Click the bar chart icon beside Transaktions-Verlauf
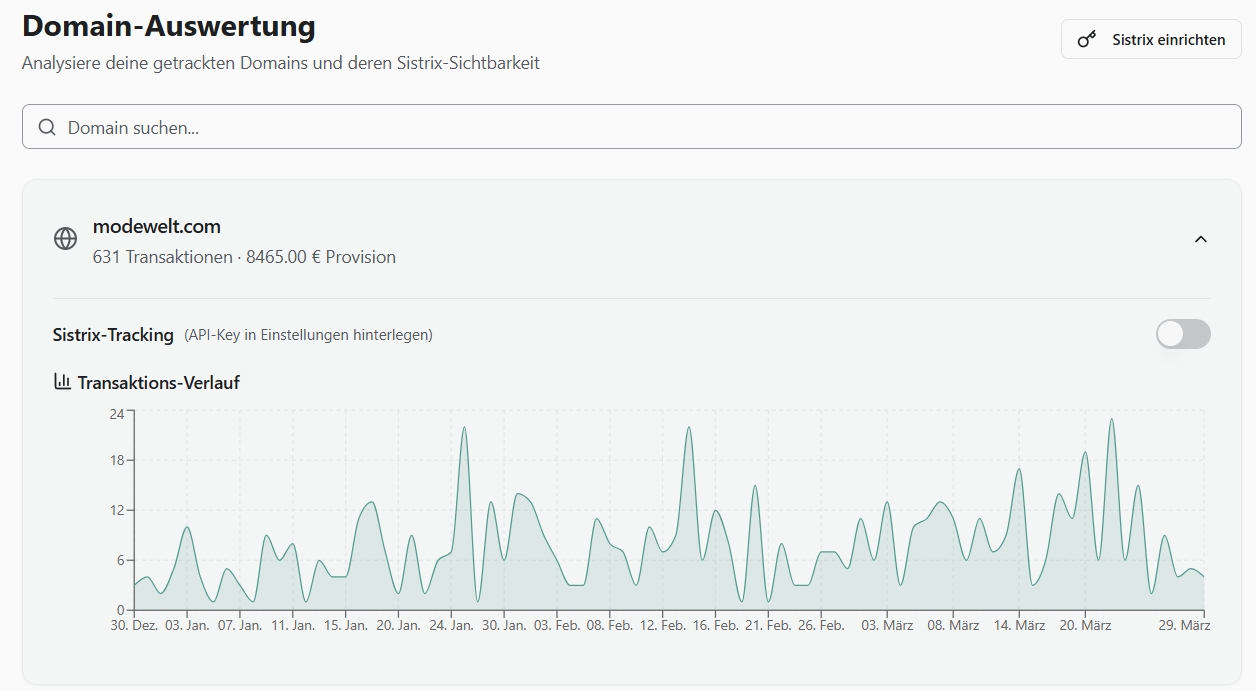 pos(62,381)
